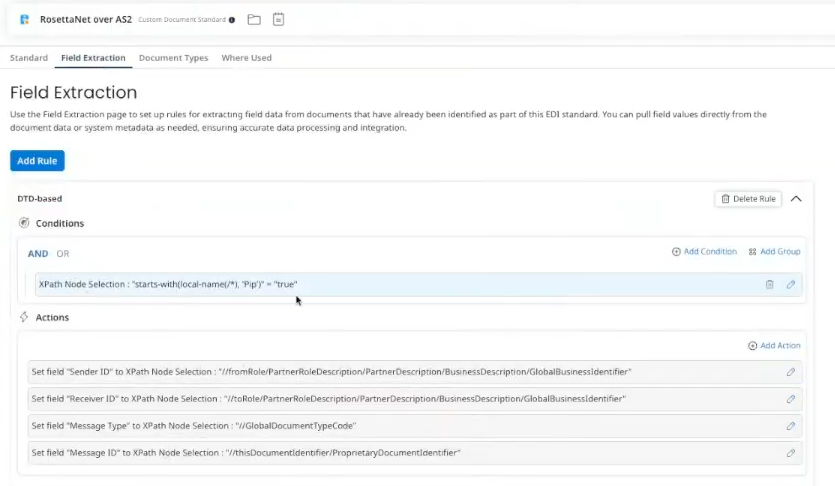Delete the XPath 'Pip' condition using its trash icon
This screenshot has height=486, width=835.
pyautogui.click(x=769, y=284)
